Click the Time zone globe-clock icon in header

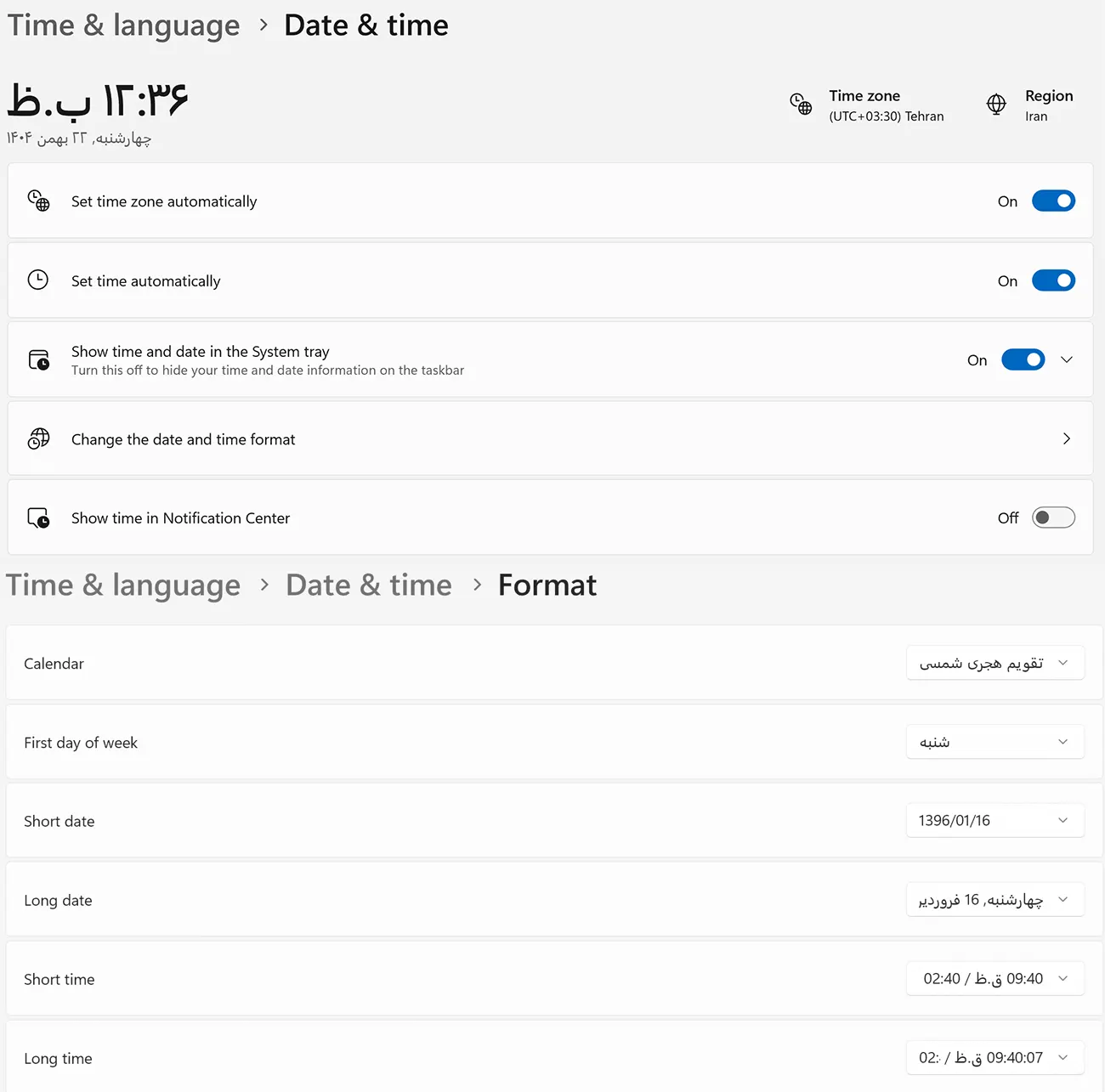[801, 104]
